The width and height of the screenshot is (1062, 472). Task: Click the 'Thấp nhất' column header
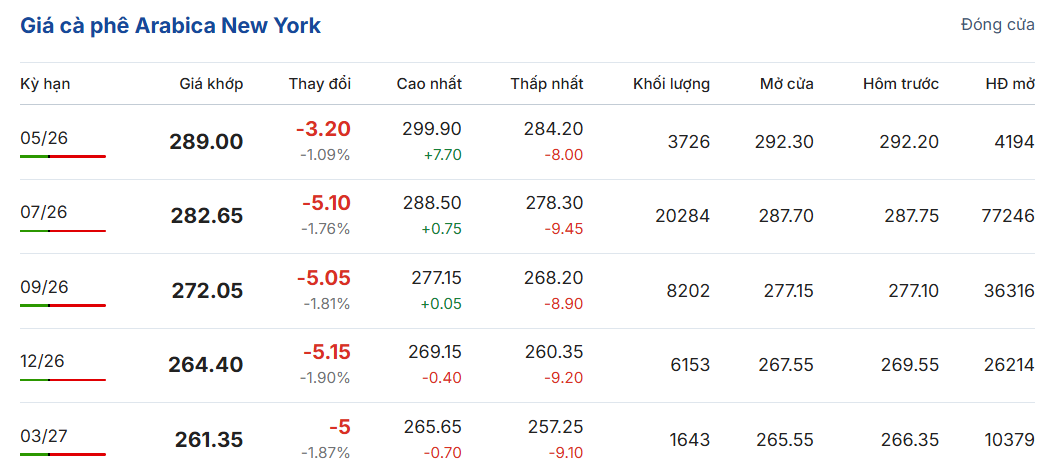pos(546,84)
